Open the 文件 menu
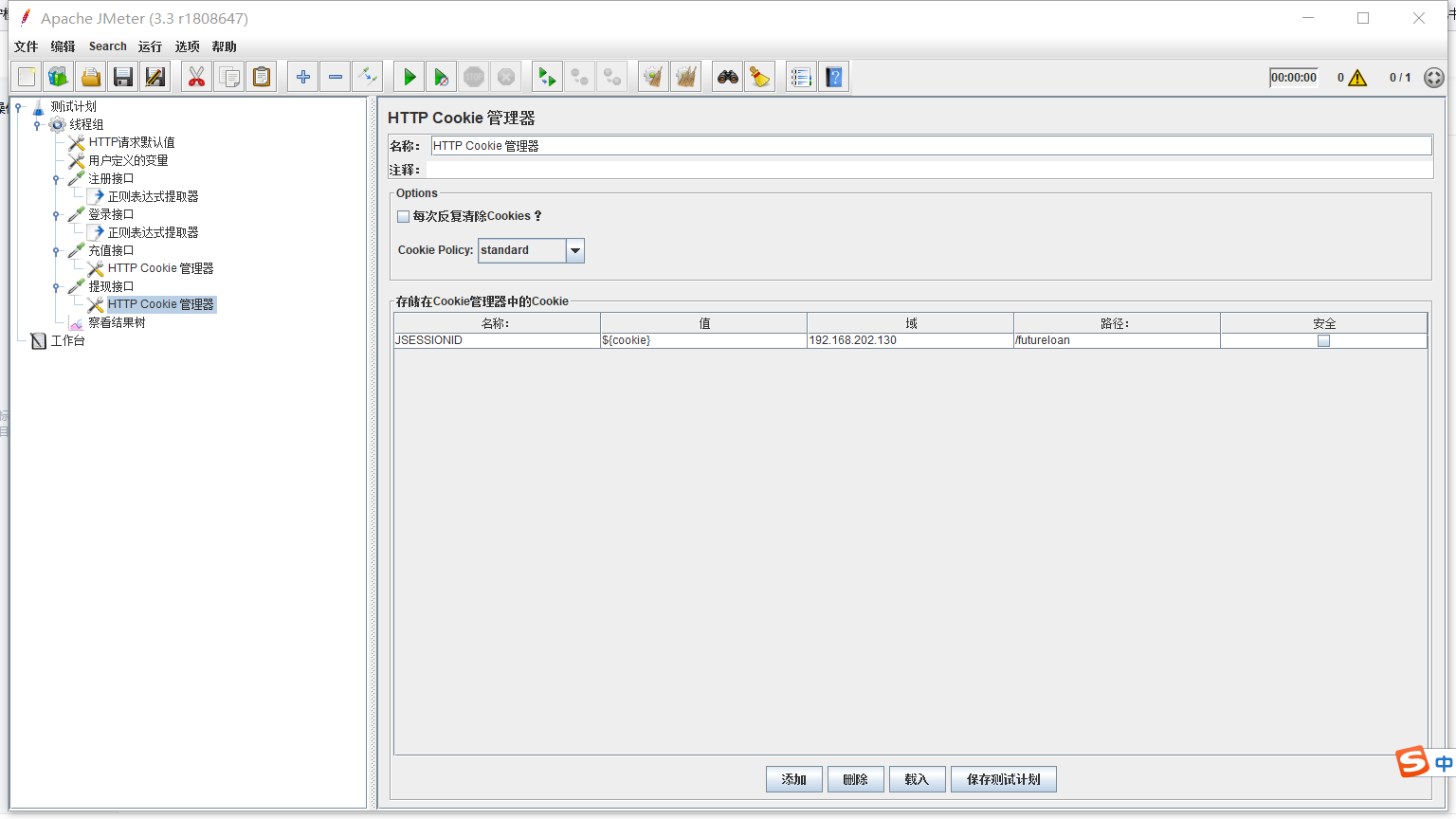Screen dimensions: 1456x819 pyautogui.click(x=26, y=46)
